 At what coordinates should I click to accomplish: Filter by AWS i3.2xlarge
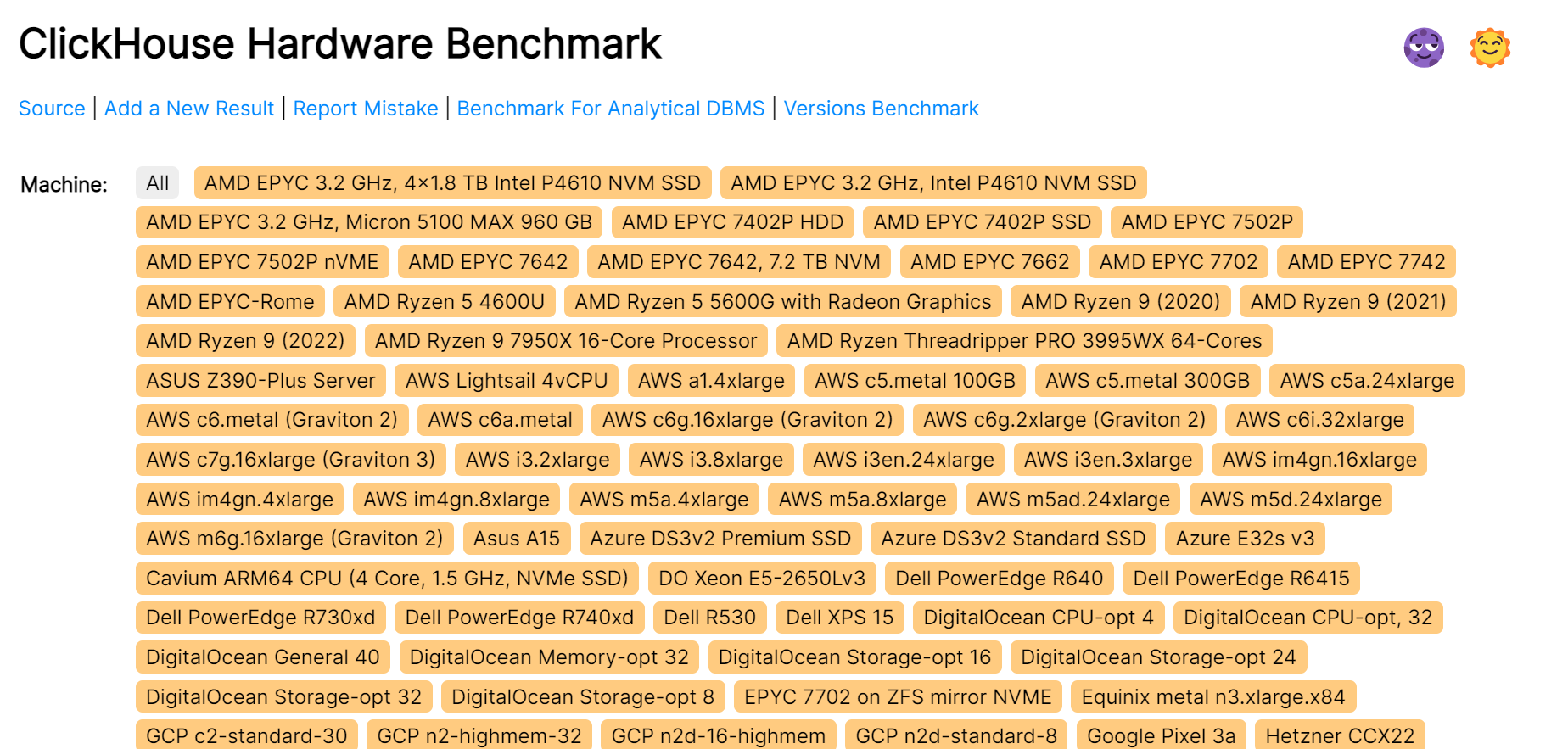(x=538, y=460)
